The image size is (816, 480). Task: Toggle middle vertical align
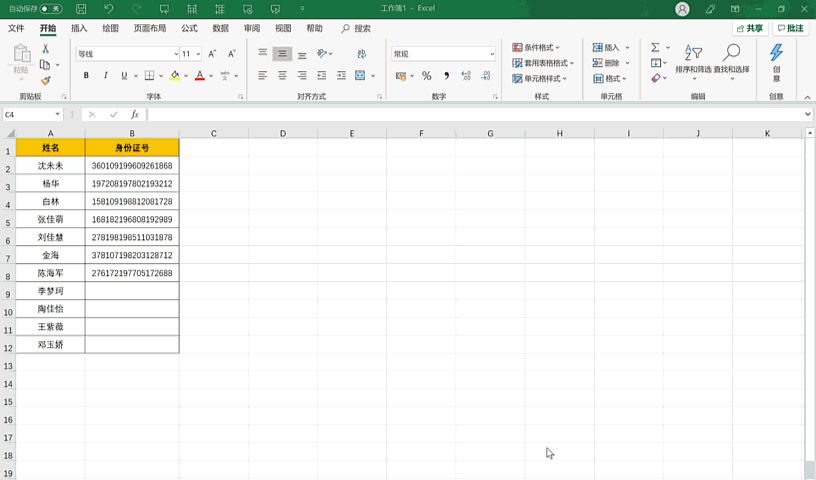point(282,53)
